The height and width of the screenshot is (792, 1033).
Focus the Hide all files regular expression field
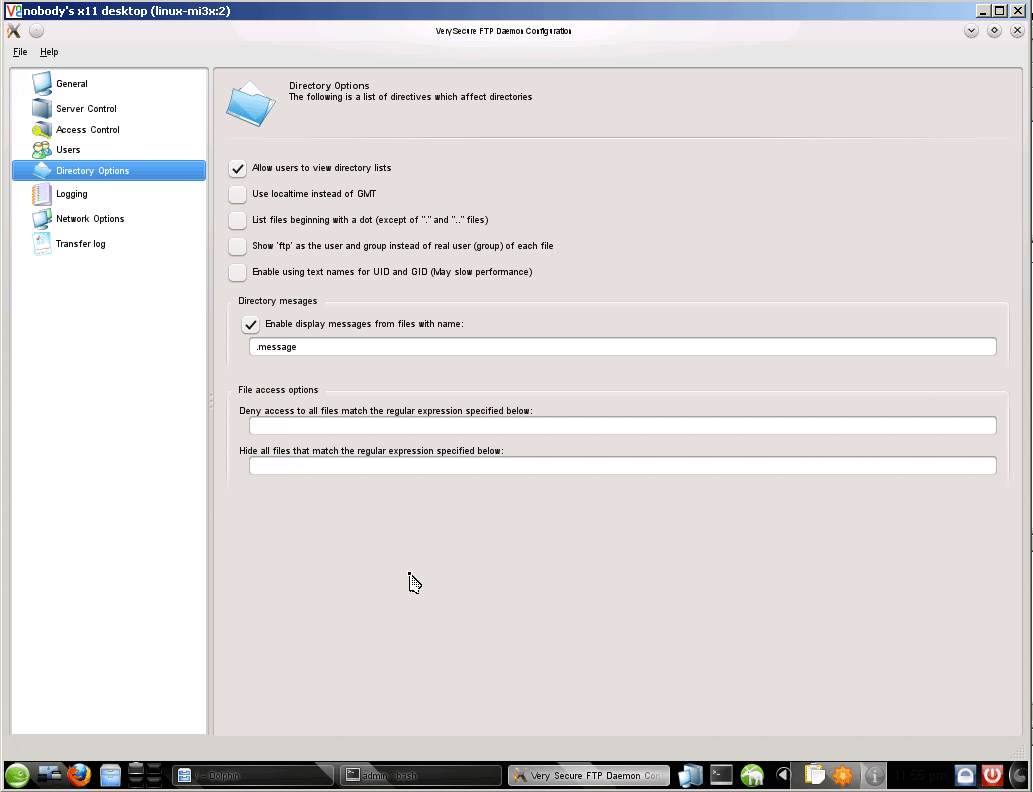point(623,466)
